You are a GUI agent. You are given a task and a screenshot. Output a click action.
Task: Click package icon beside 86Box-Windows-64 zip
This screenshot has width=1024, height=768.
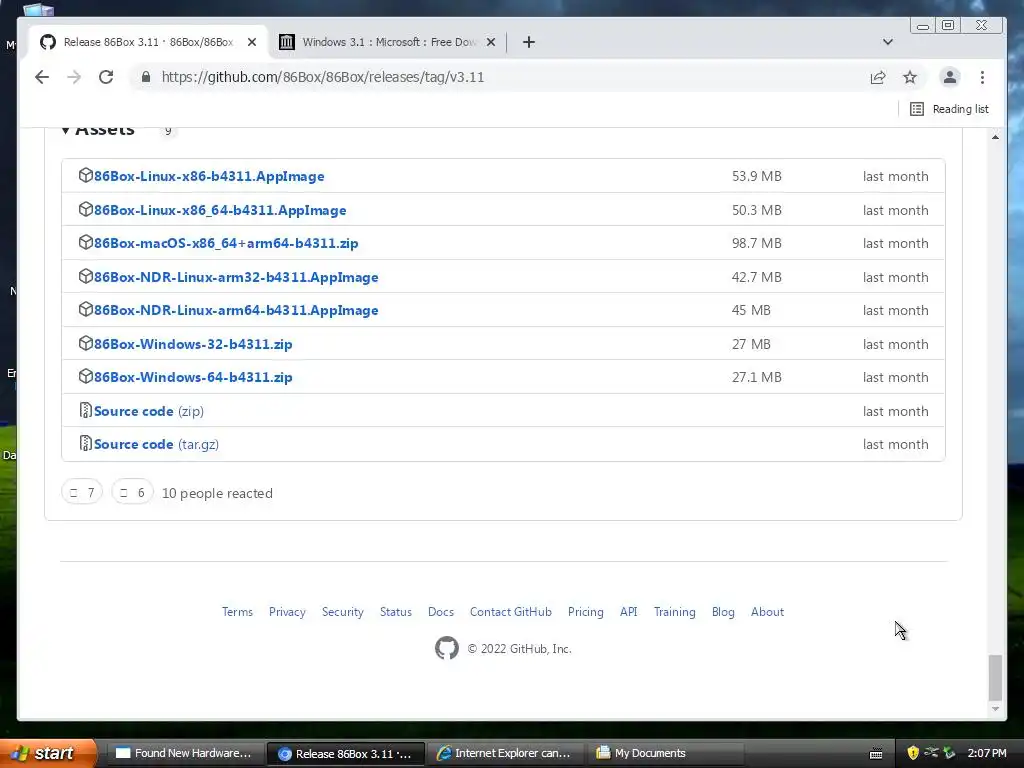tap(86, 377)
